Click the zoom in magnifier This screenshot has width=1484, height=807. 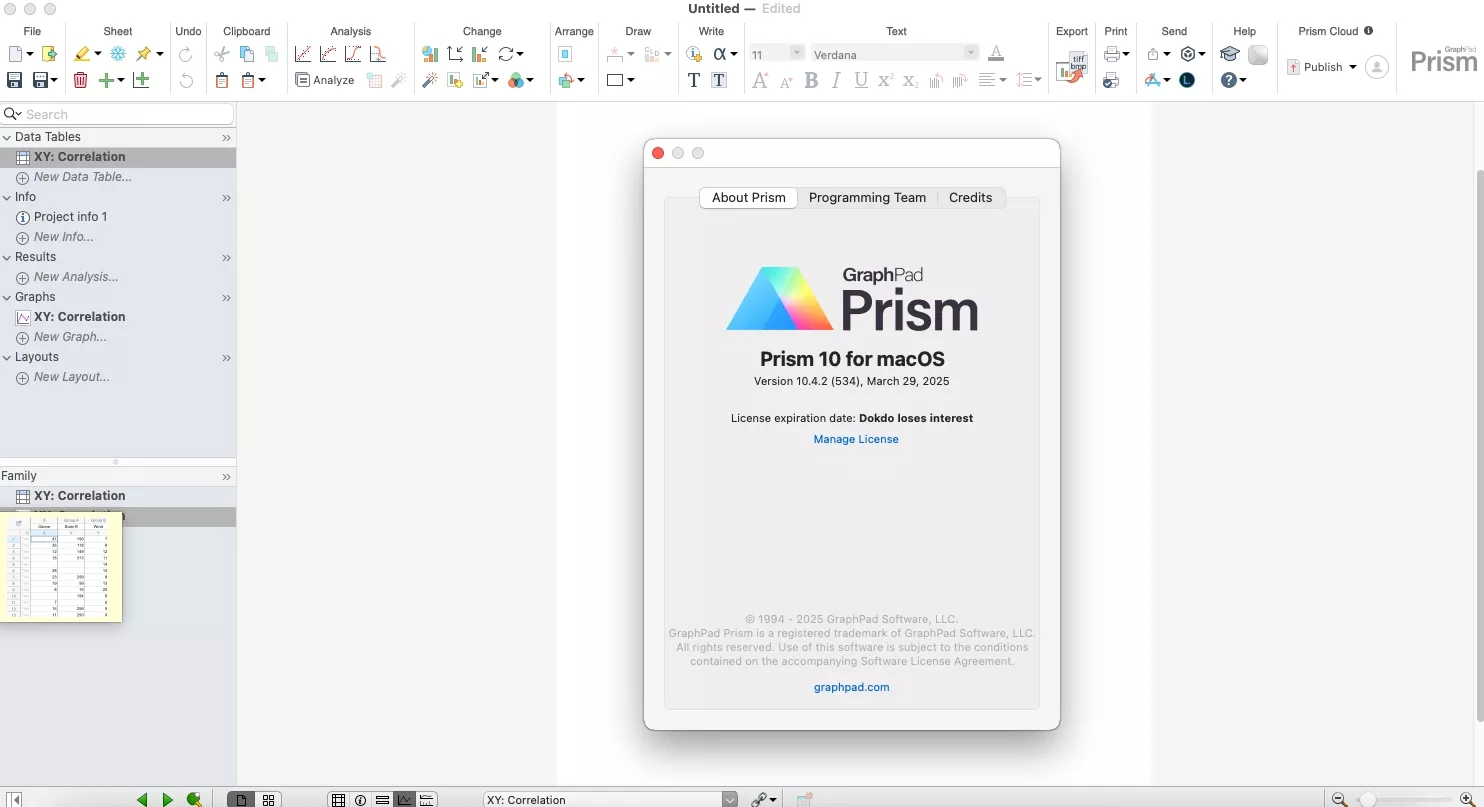pyautogui.click(x=1466, y=799)
